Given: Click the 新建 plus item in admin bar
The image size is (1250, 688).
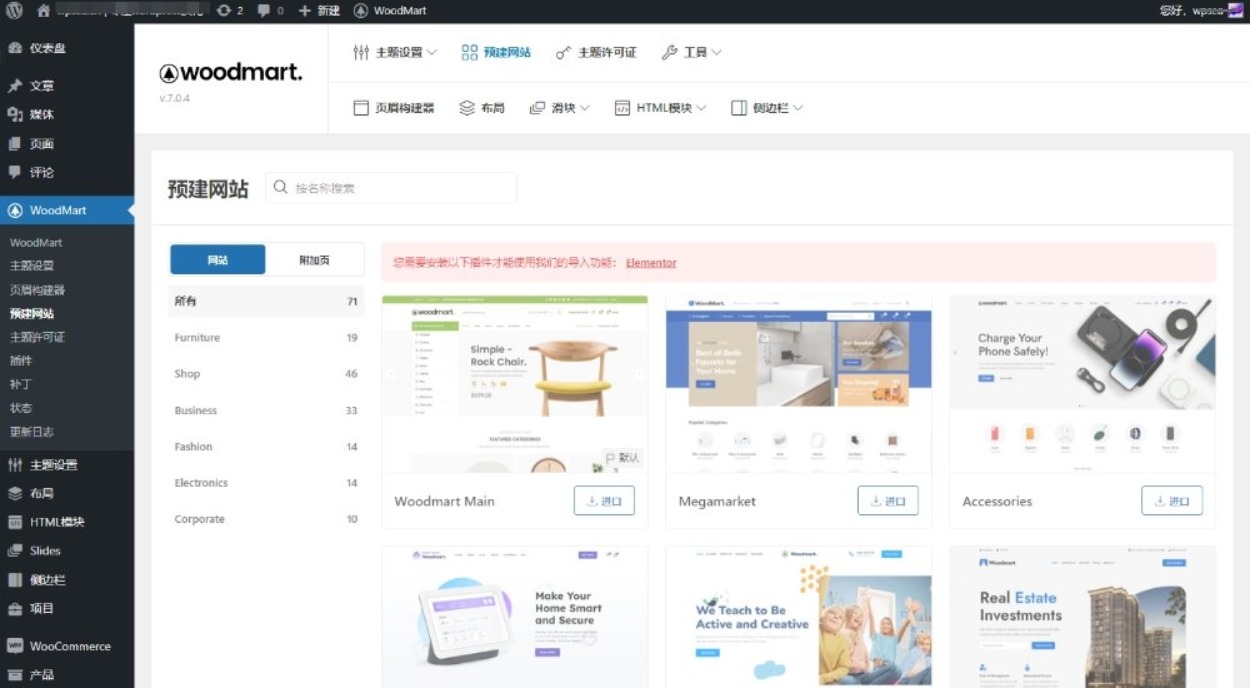Looking at the screenshot, I should (320, 10).
